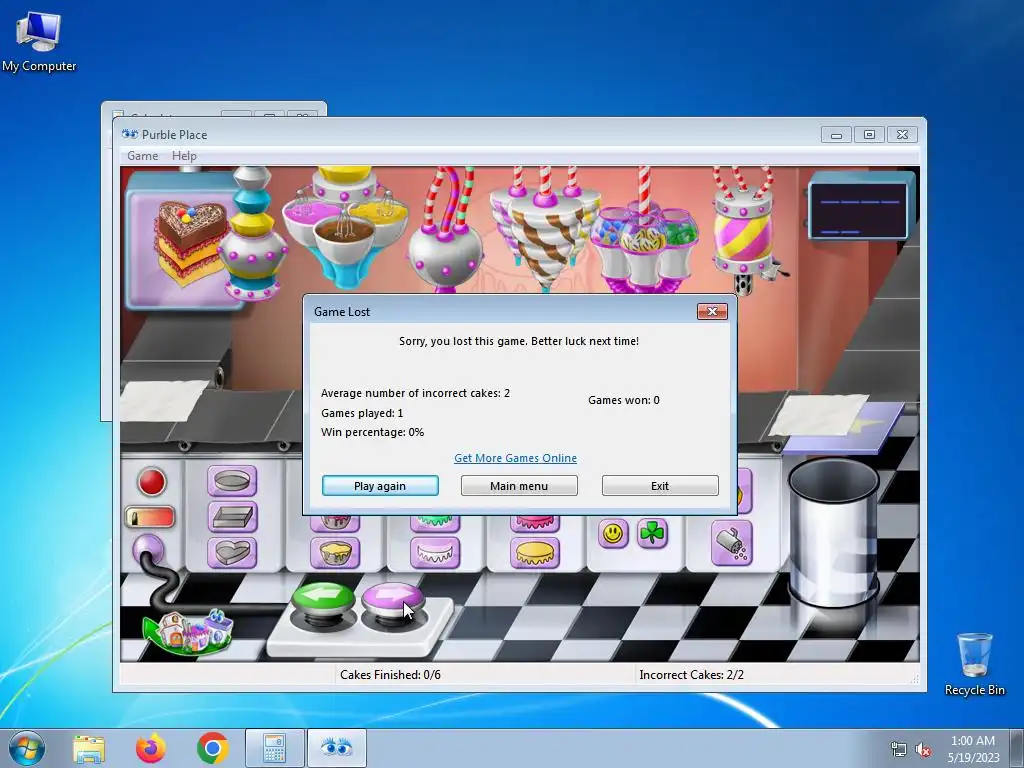Select the round cake pan button
The image size is (1024, 768).
(232, 481)
